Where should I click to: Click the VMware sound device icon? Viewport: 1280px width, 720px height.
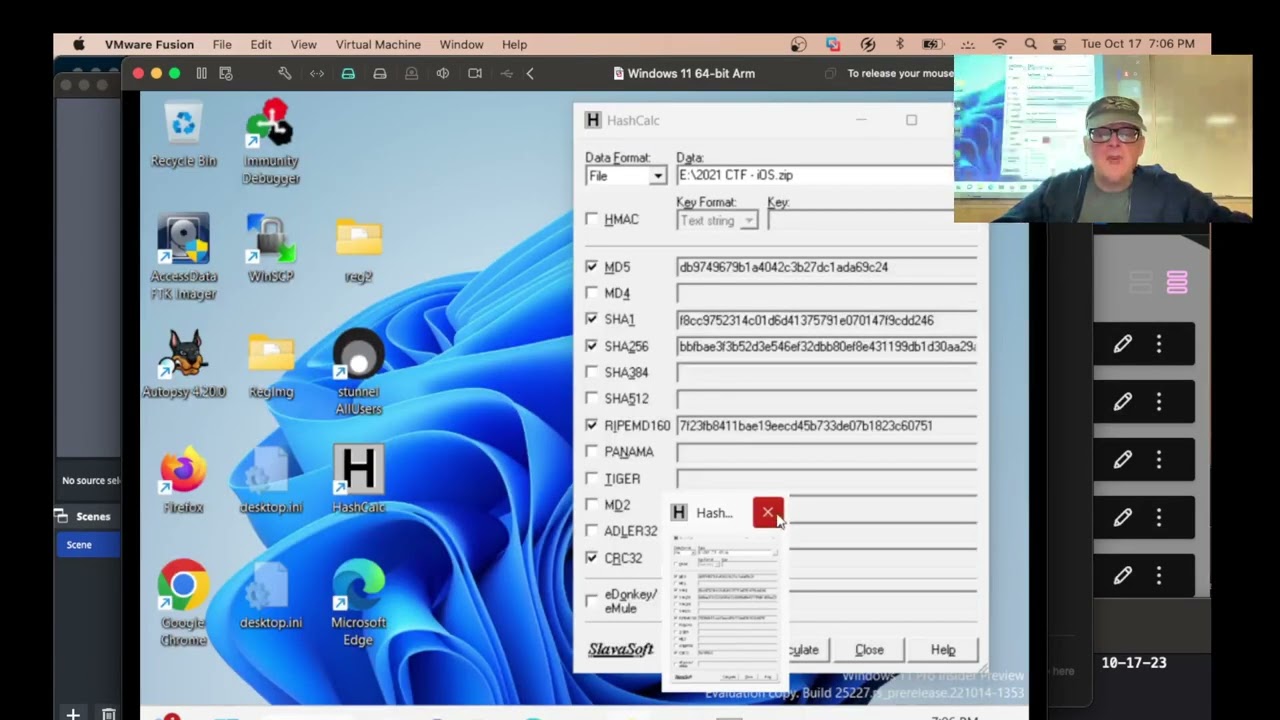point(443,73)
